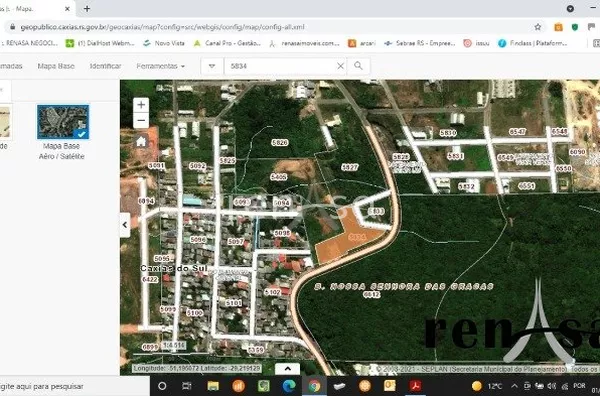The height and width of the screenshot is (396, 600).
Task: Click the green shield extension icon
Action: [575, 27]
